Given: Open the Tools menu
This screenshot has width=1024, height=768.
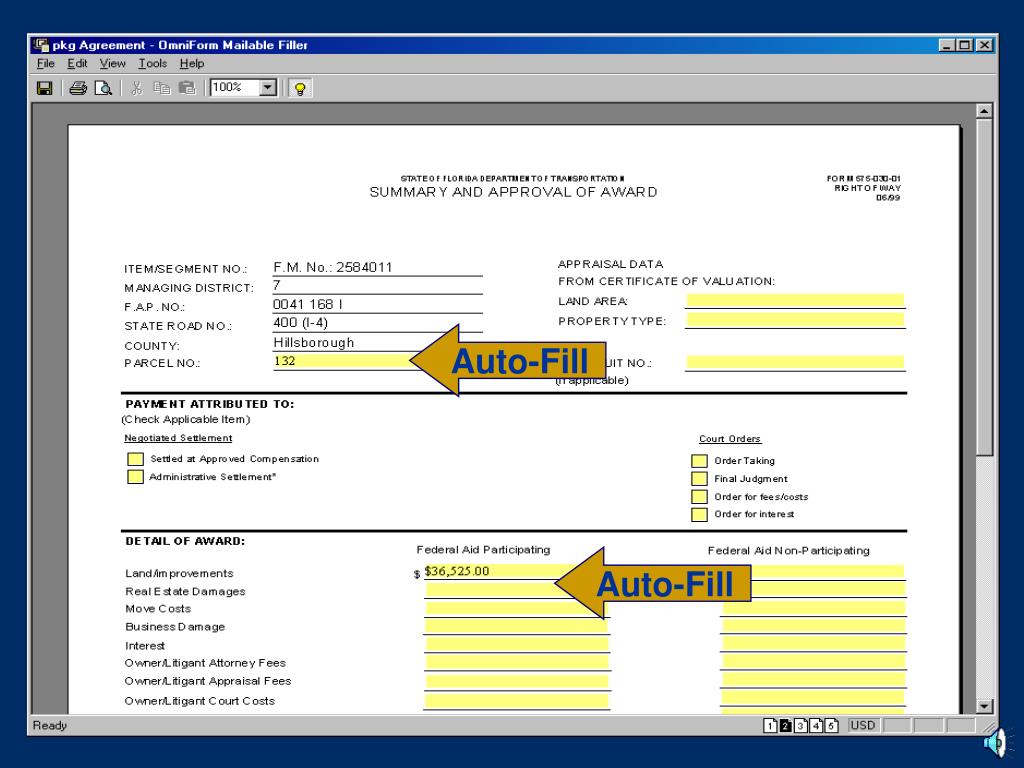Looking at the screenshot, I should 153,63.
